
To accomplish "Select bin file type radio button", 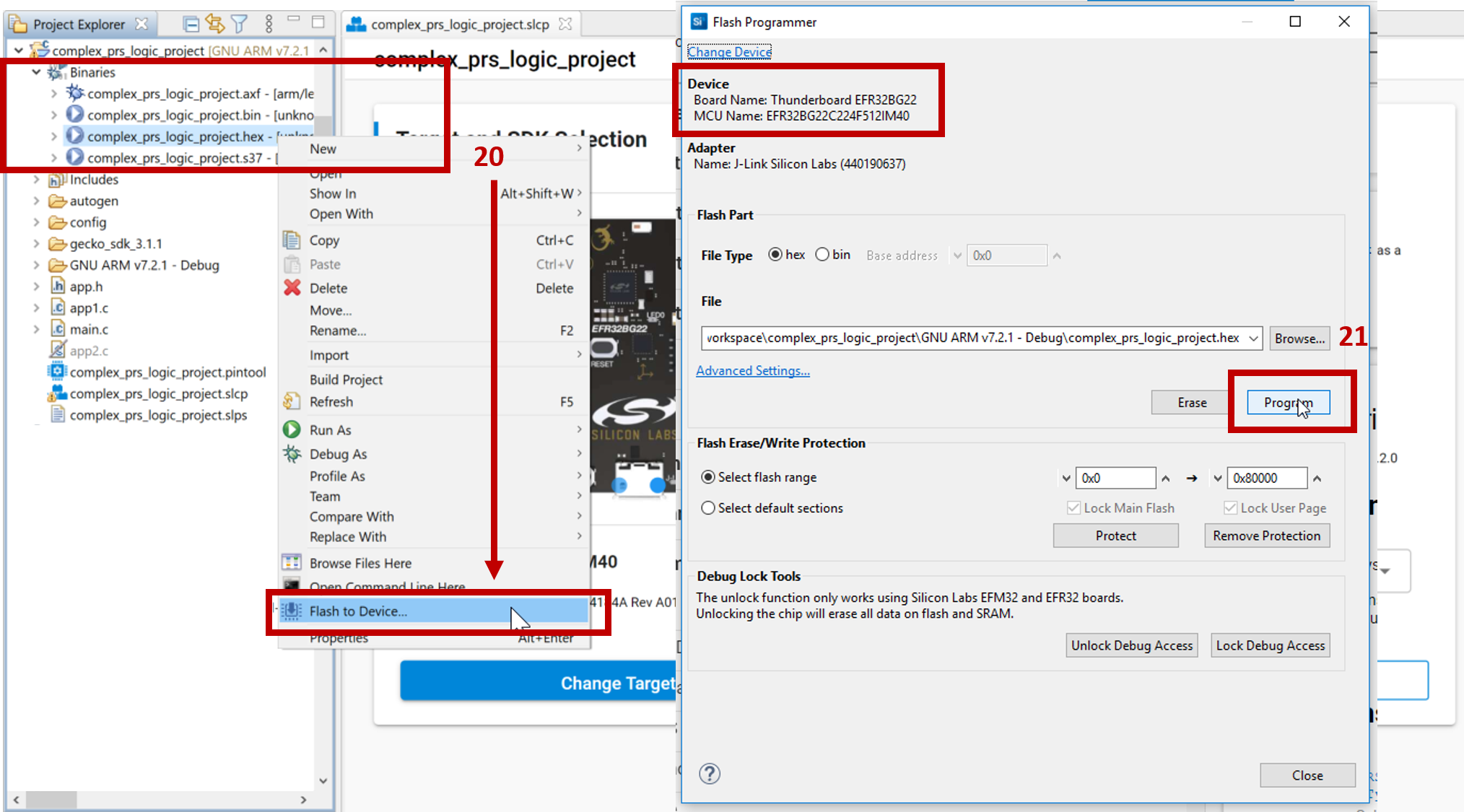I will [819, 255].
